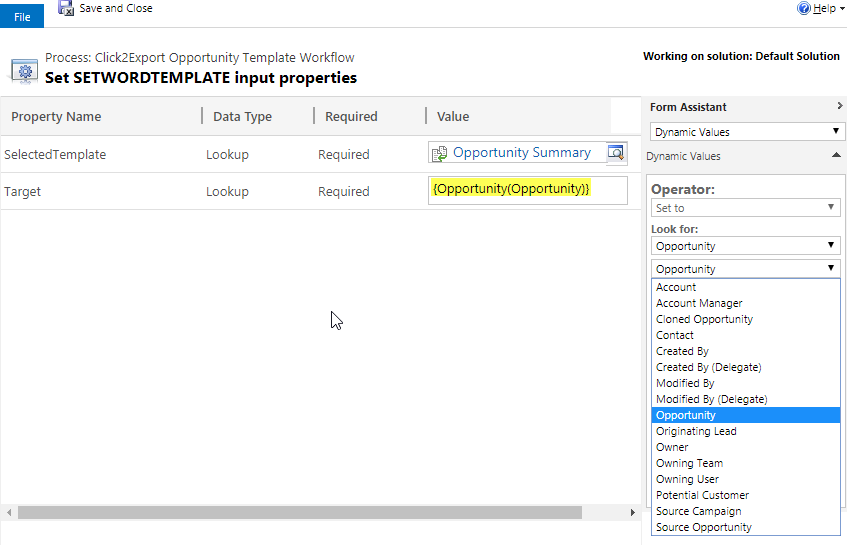
Task: Choose Originating Lead option
Action: click(x=696, y=431)
